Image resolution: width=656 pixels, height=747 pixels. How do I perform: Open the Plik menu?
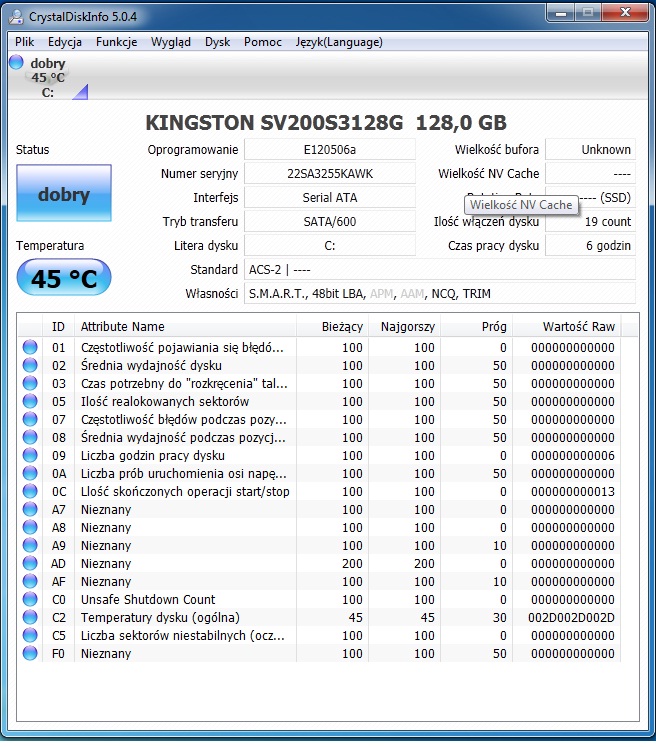click(24, 42)
